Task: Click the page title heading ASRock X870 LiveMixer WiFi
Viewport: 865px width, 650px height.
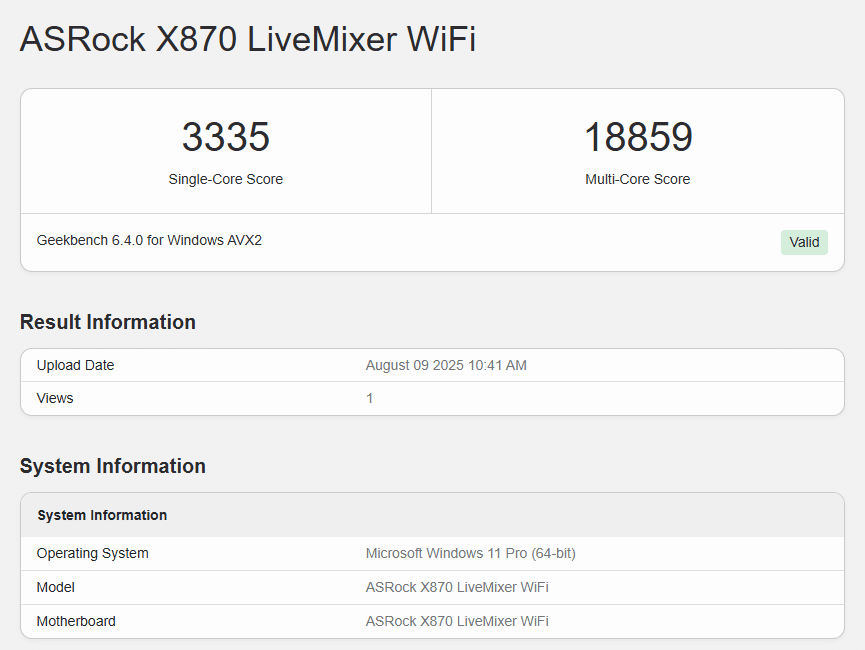Action: [x=248, y=39]
